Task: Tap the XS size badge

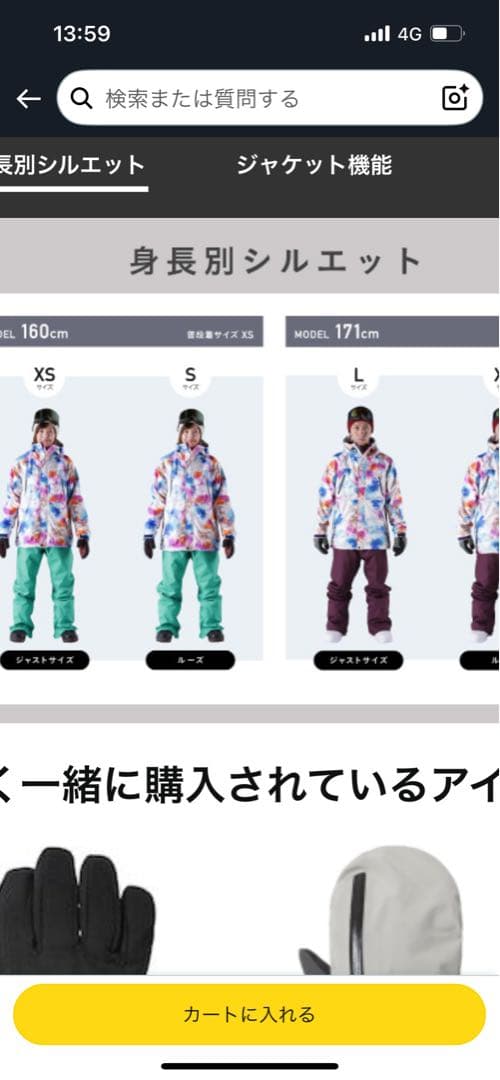Action: [44, 378]
